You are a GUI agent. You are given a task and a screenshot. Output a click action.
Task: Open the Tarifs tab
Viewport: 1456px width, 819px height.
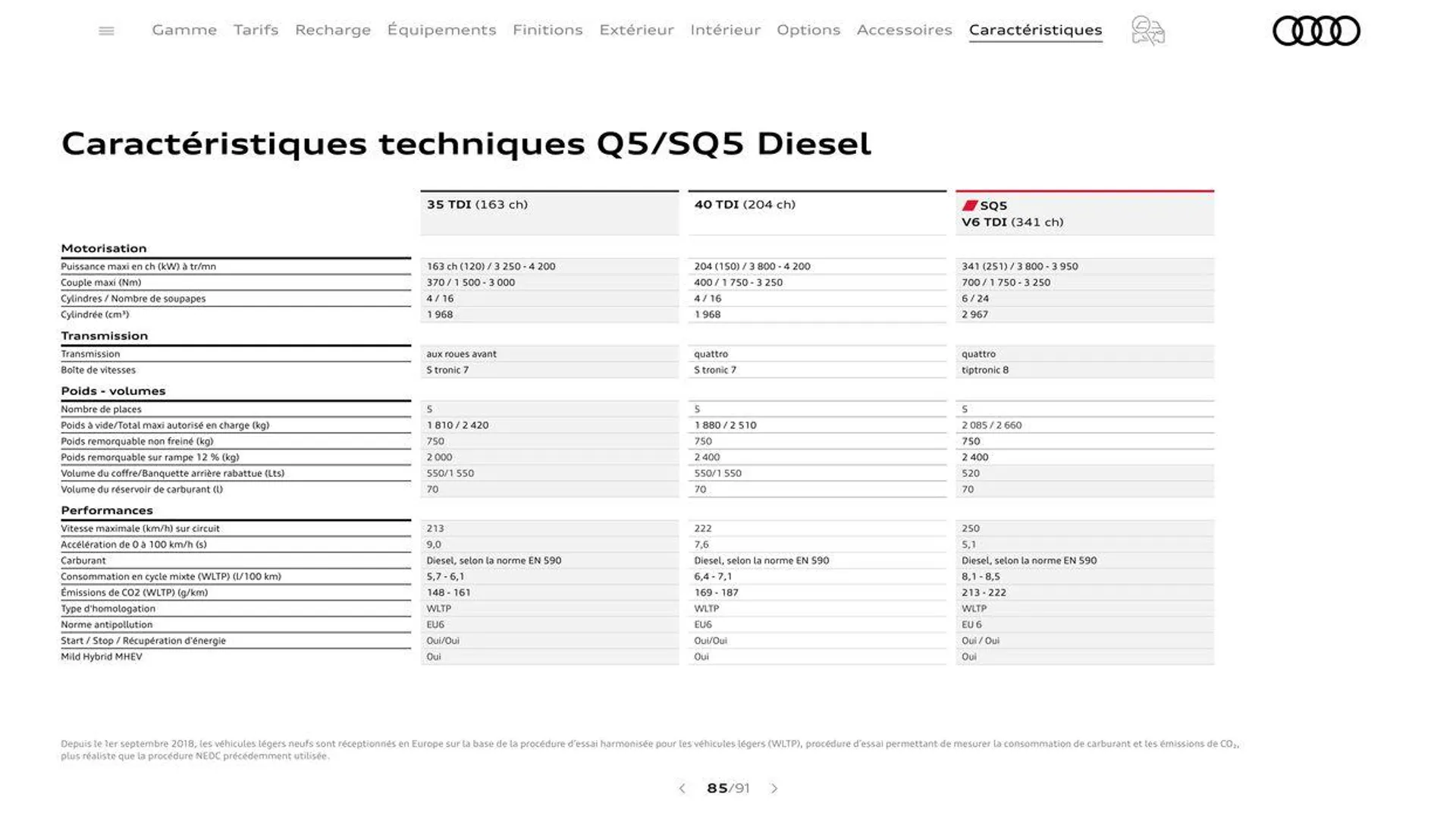(256, 30)
